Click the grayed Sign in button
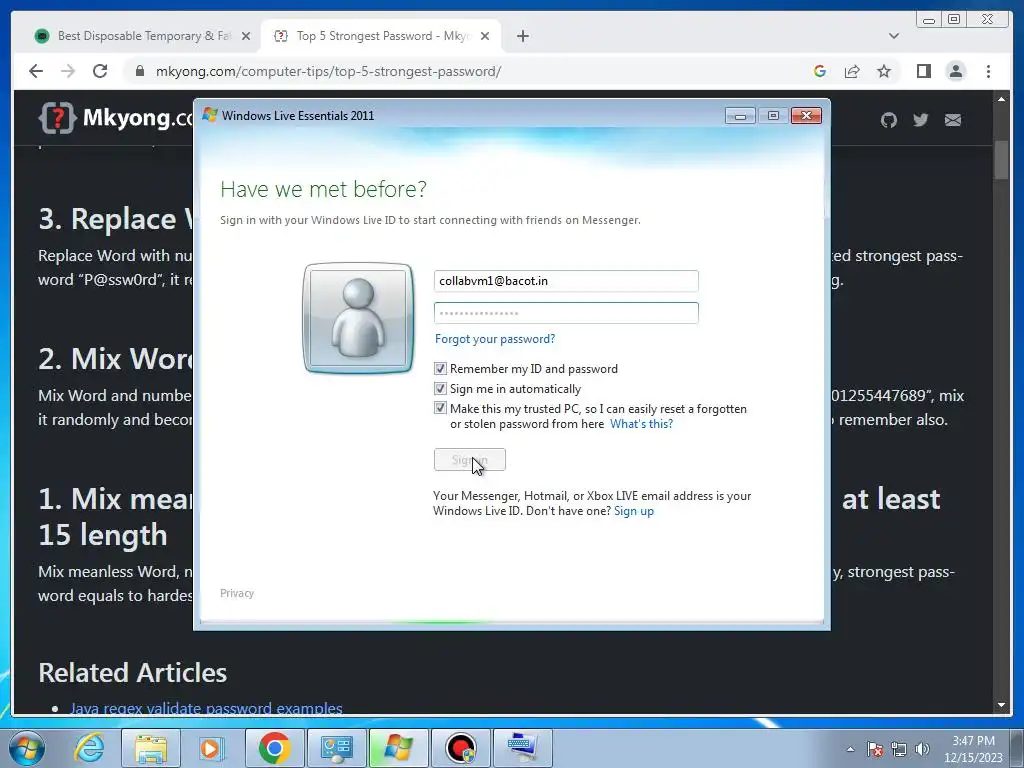 (x=470, y=460)
